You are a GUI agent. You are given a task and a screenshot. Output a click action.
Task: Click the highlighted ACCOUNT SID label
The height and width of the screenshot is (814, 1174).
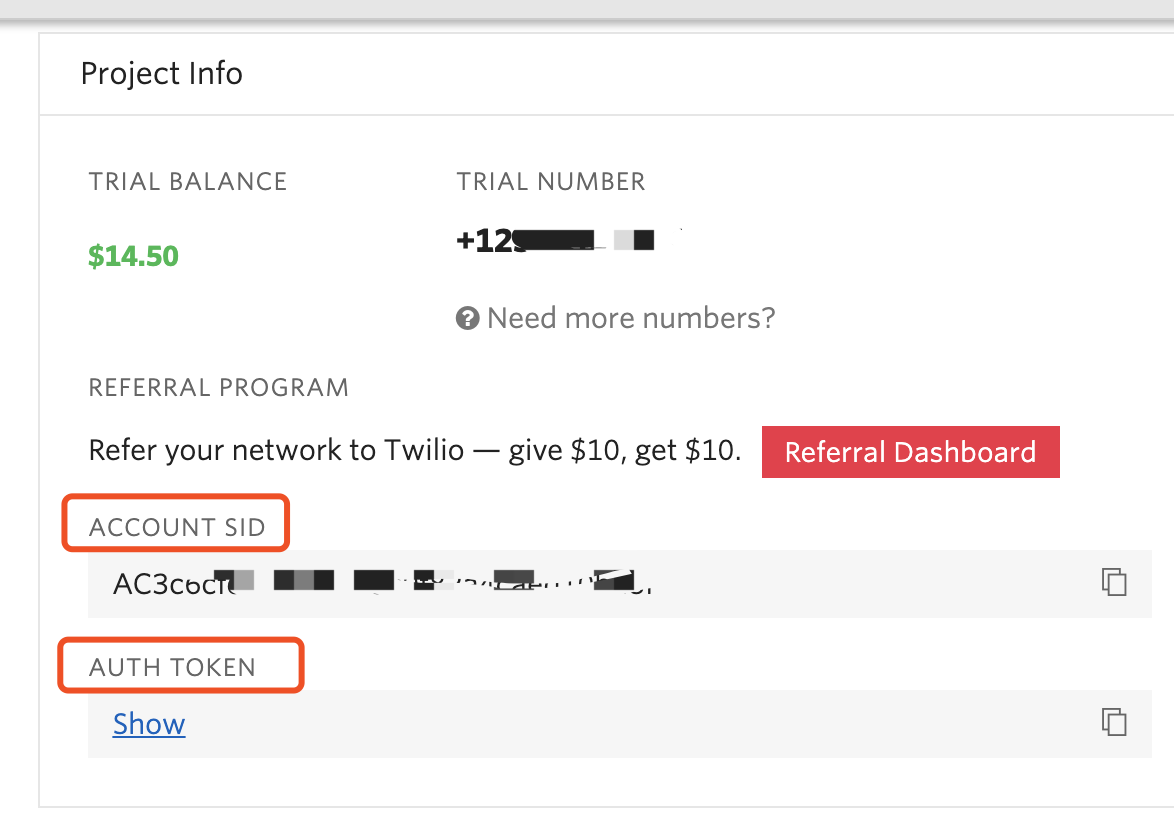coord(177,527)
